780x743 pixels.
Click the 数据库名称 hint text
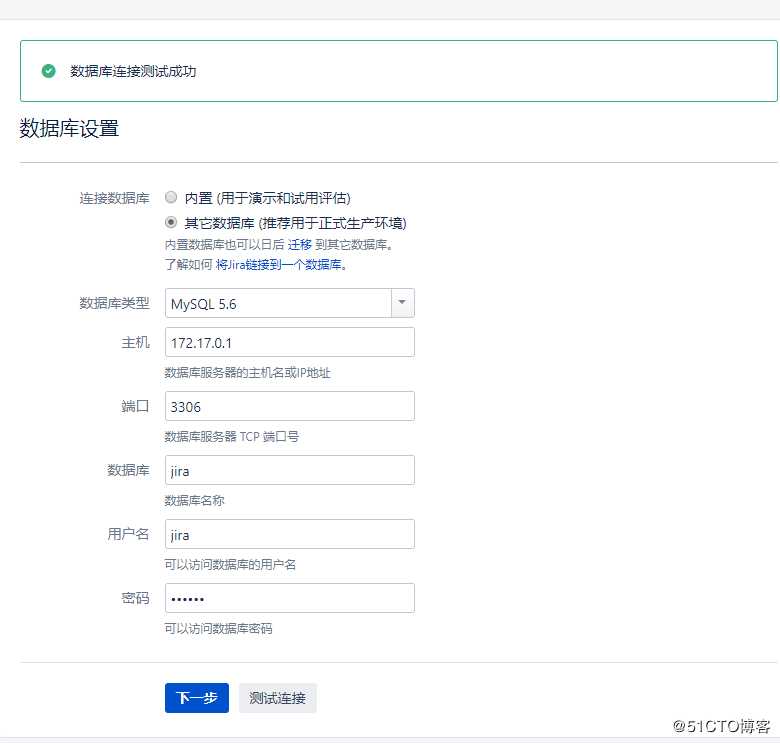(195, 501)
